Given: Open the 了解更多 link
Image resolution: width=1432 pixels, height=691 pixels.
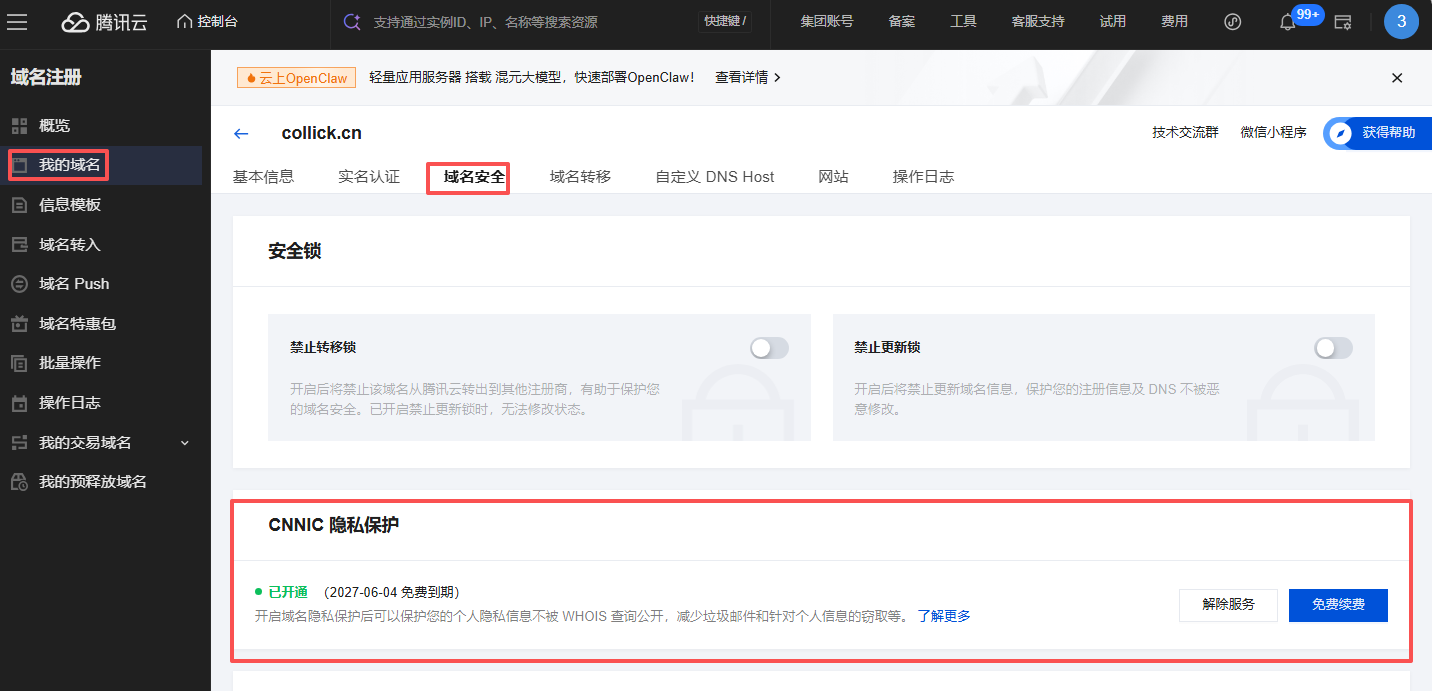Looking at the screenshot, I should (x=944, y=616).
